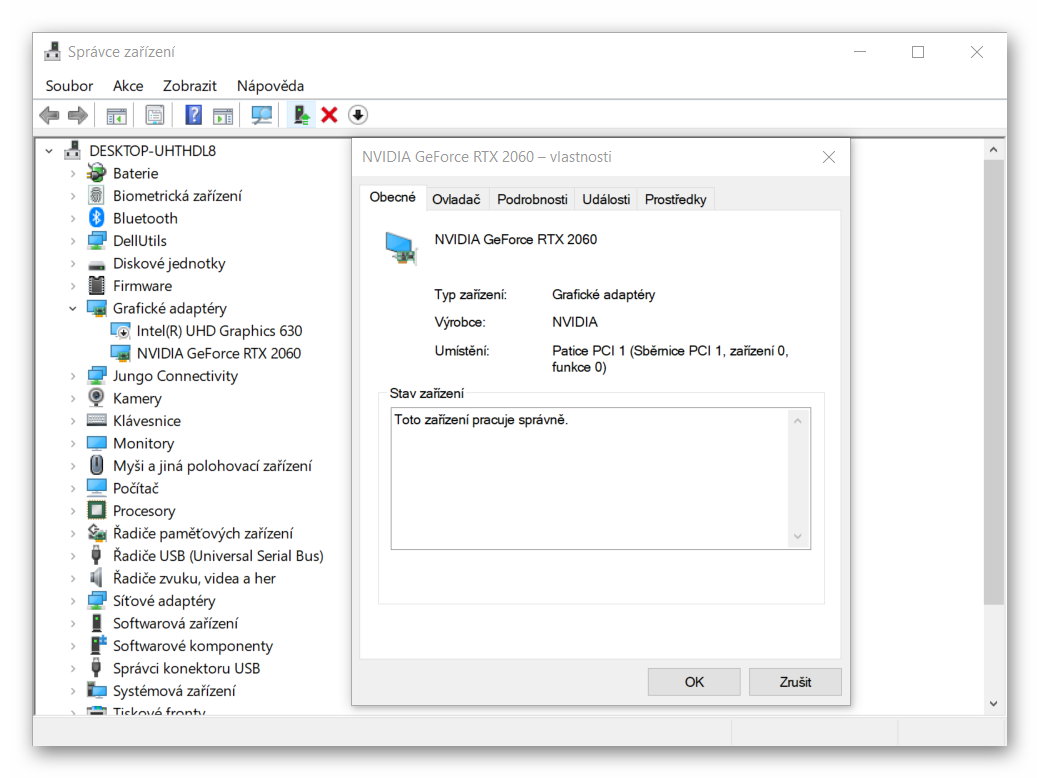1039x778 pixels.
Task: Open the Nápověda menu
Action: [270, 86]
